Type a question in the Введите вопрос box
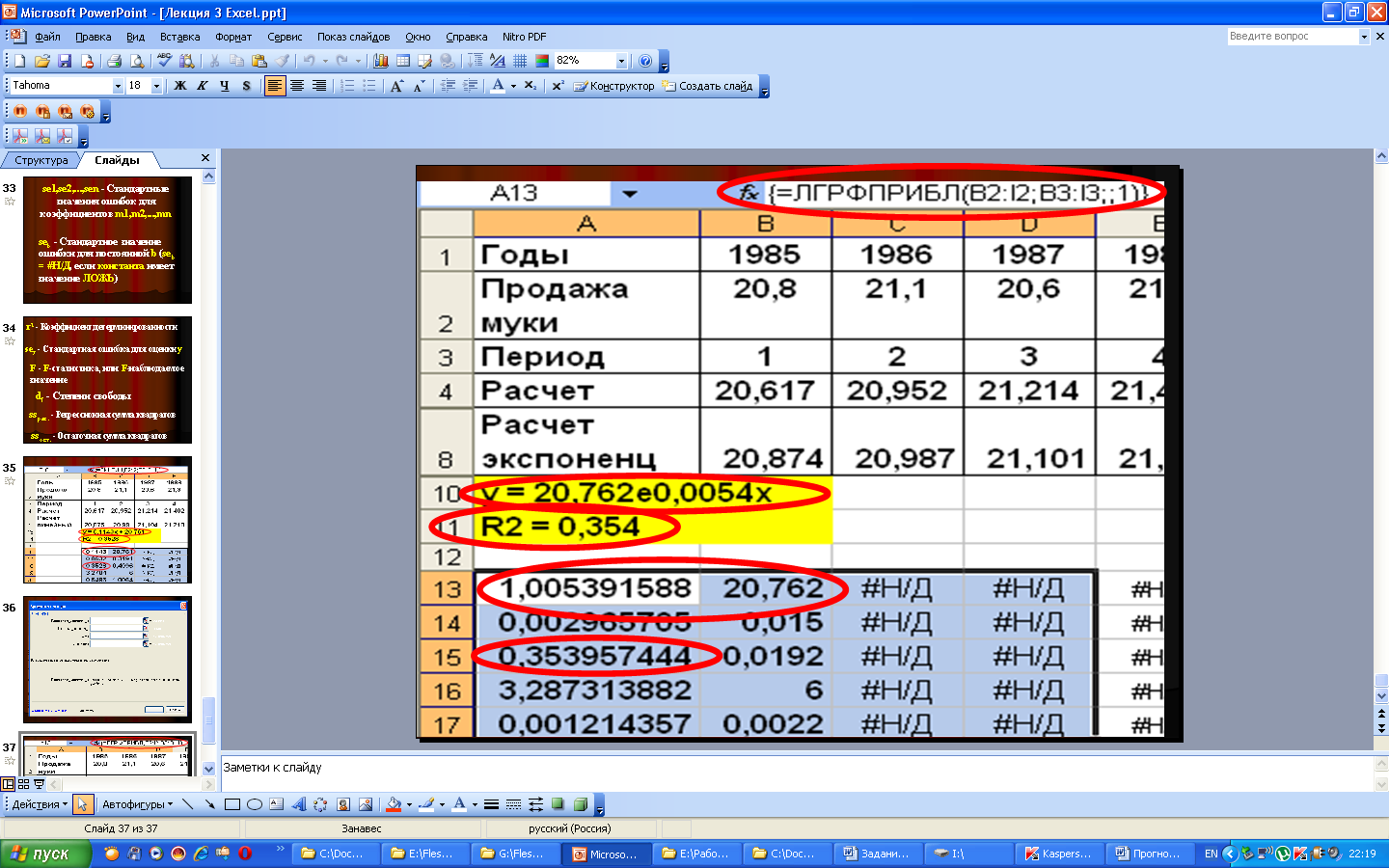This screenshot has width=1389, height=868. (1293, 36)
